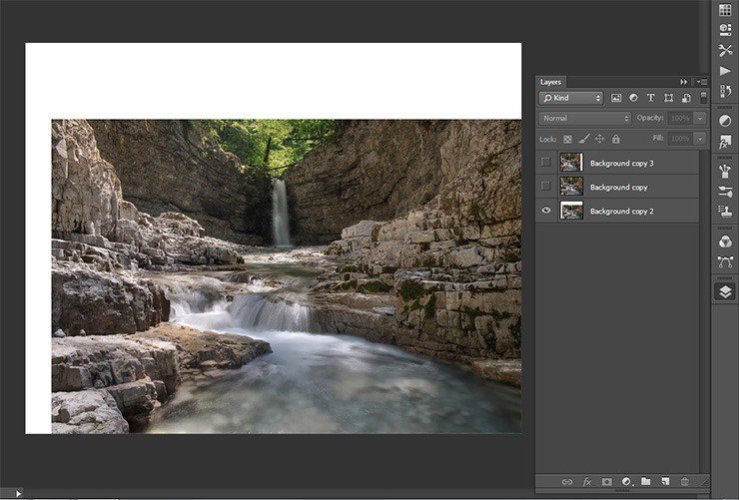The height and width of the screenshot is (500, 739).
Task: Click the create new group folder icon
Action: (x=646, y=481)
